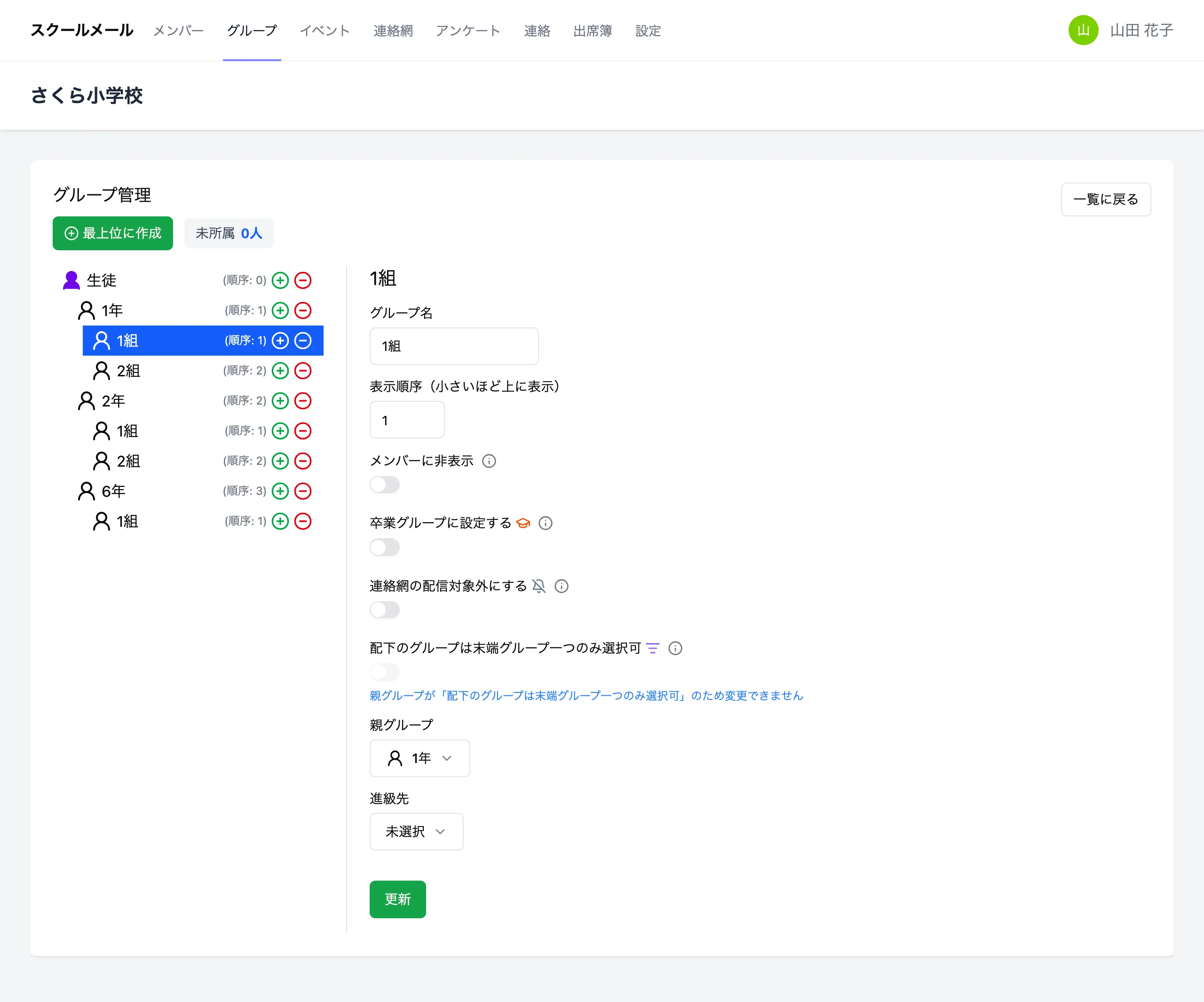Open the 出席簿 tab

click(x=593, y=31)
